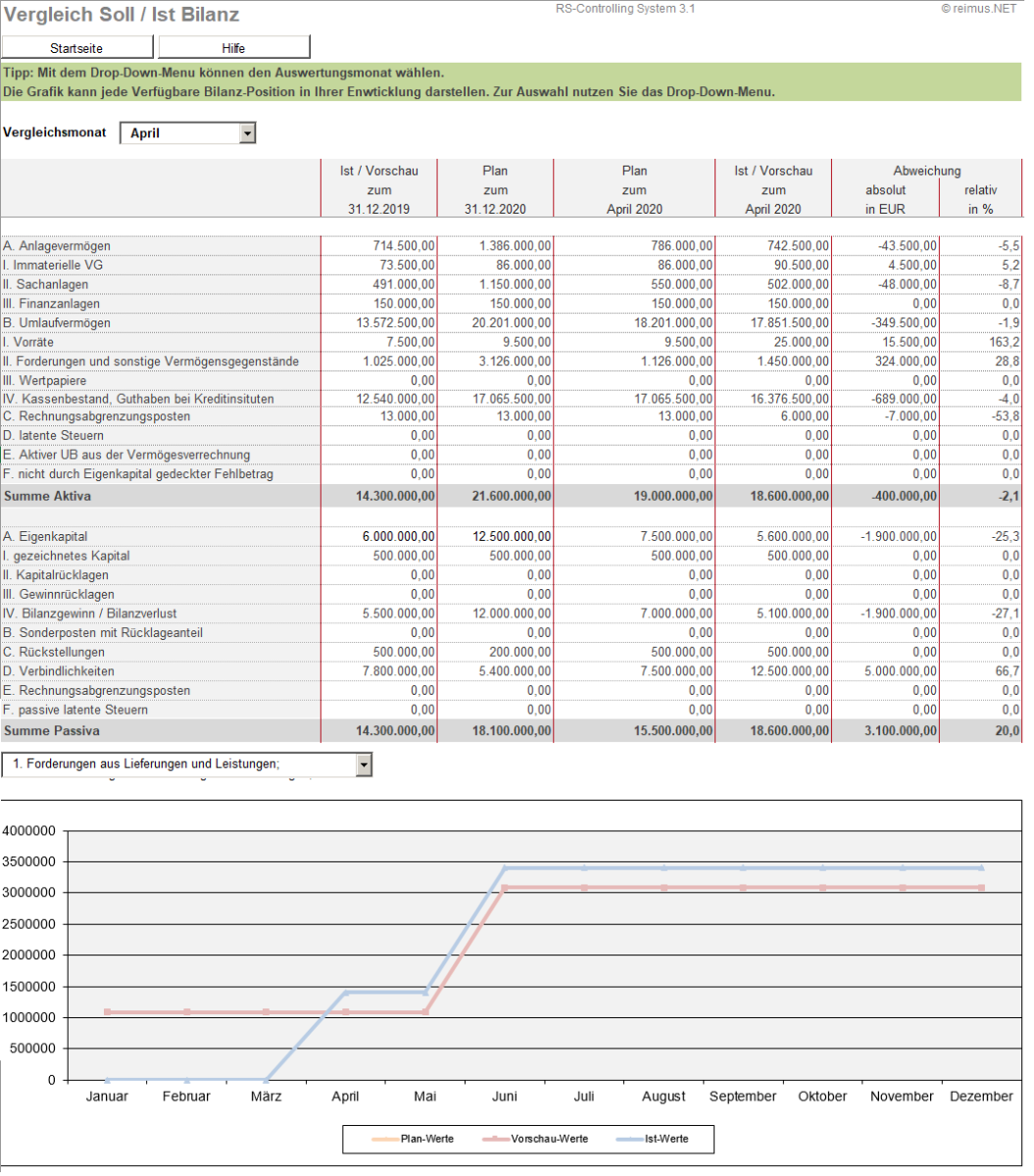
Task: Click the blue Ist-Werte line at Juni
Action: click(503, 867)
